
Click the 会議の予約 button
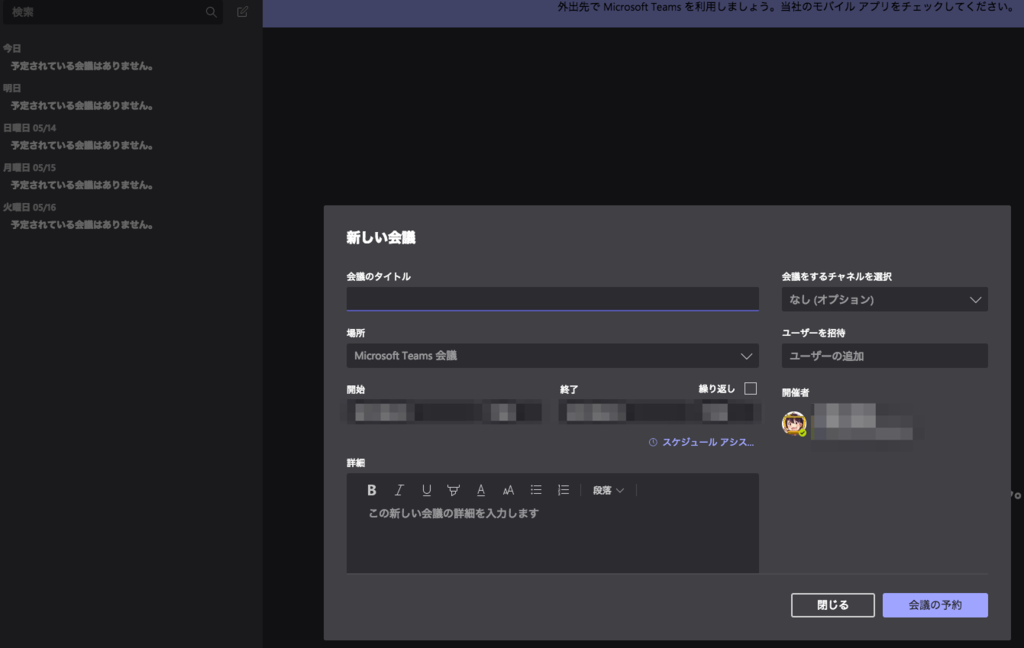pos(935,605)
